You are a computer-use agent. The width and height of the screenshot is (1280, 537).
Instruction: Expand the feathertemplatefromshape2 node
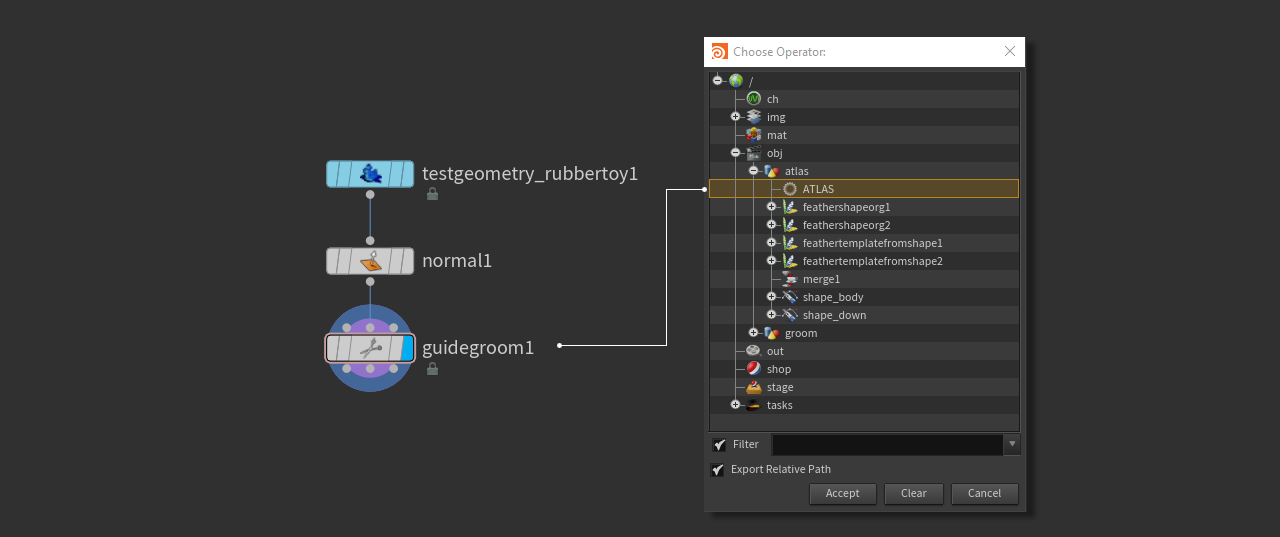coord(772,261)
